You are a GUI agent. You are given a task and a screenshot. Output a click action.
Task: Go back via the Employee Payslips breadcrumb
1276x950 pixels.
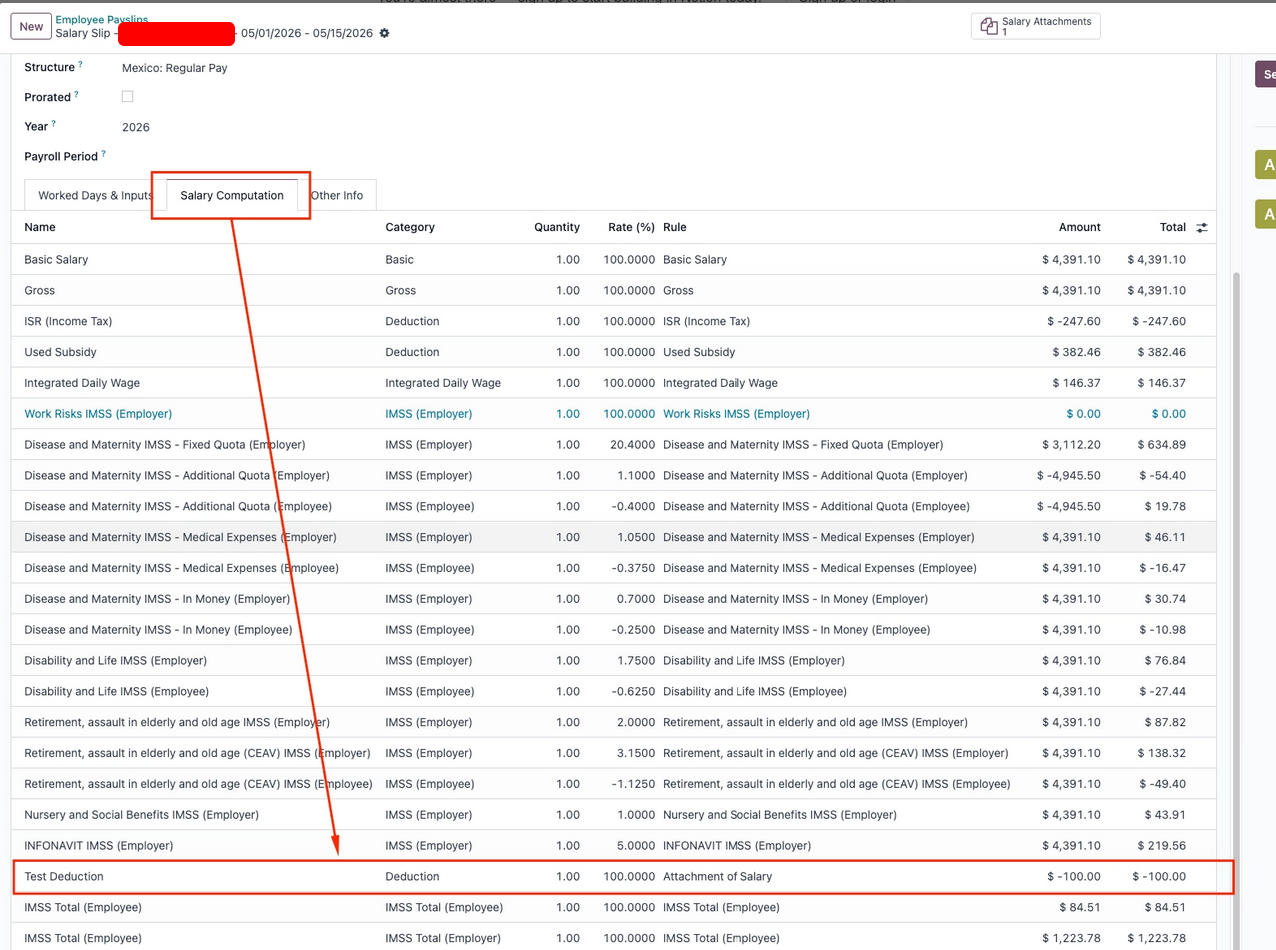(x=101, y=19)
